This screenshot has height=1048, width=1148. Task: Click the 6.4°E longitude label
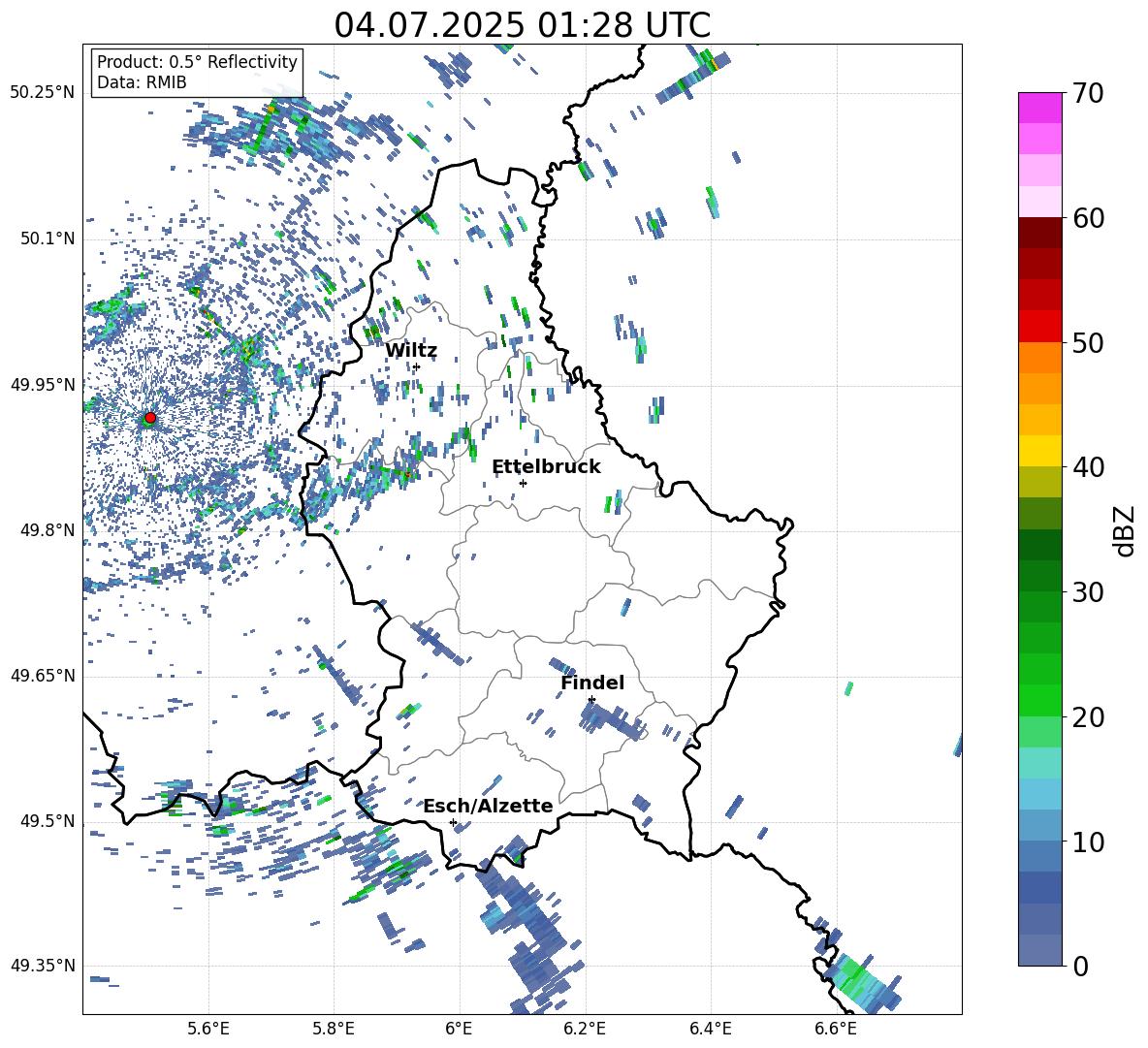(x=710, y=1029)
